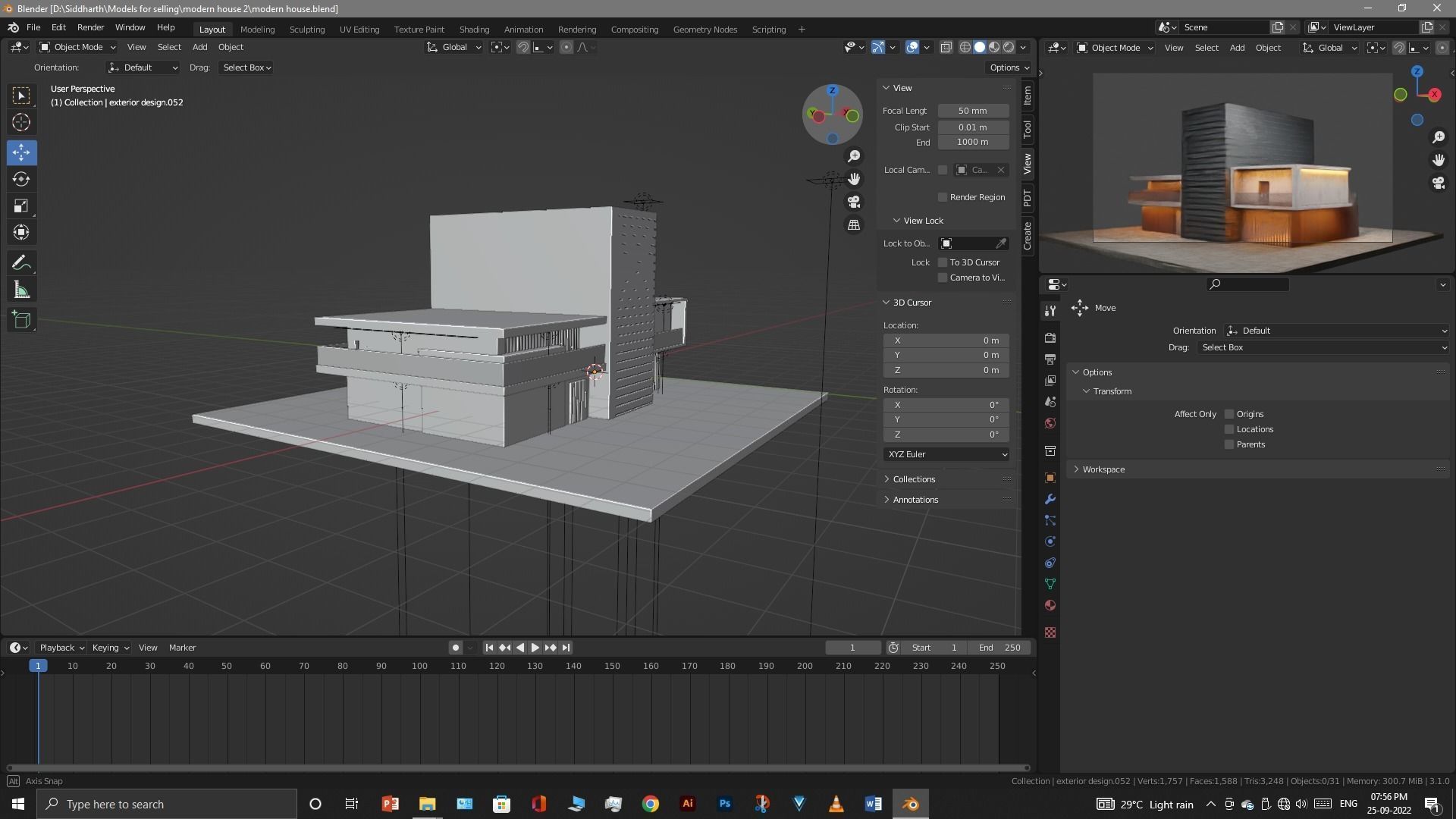Screen dimensions: 1456x819
Task: Select Material Preview shading sphere
Action: [x=994, y=47]
